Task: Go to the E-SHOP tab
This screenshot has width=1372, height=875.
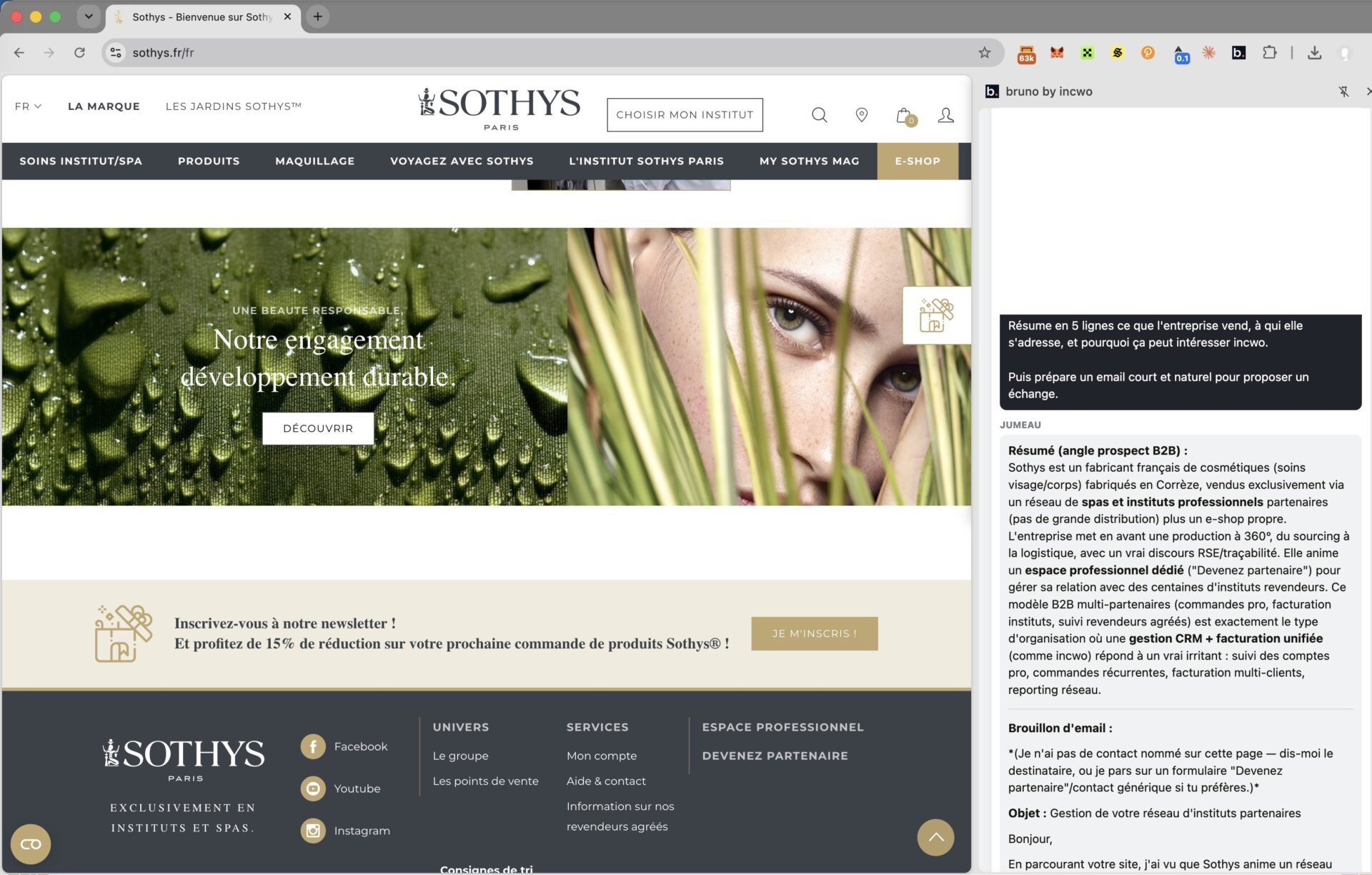Action: click(x=918, y=161)
